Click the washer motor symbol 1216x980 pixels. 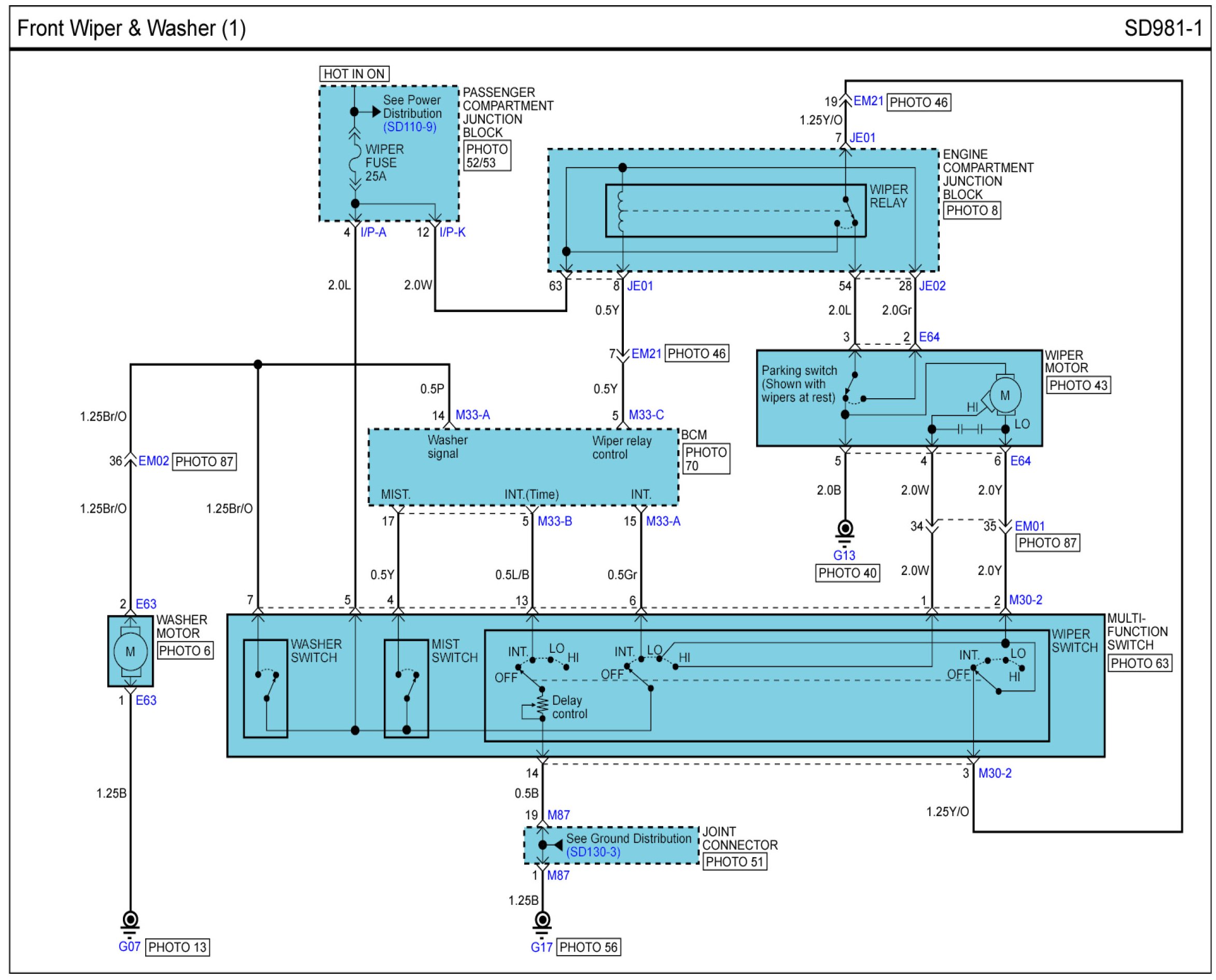pos(130,651)
